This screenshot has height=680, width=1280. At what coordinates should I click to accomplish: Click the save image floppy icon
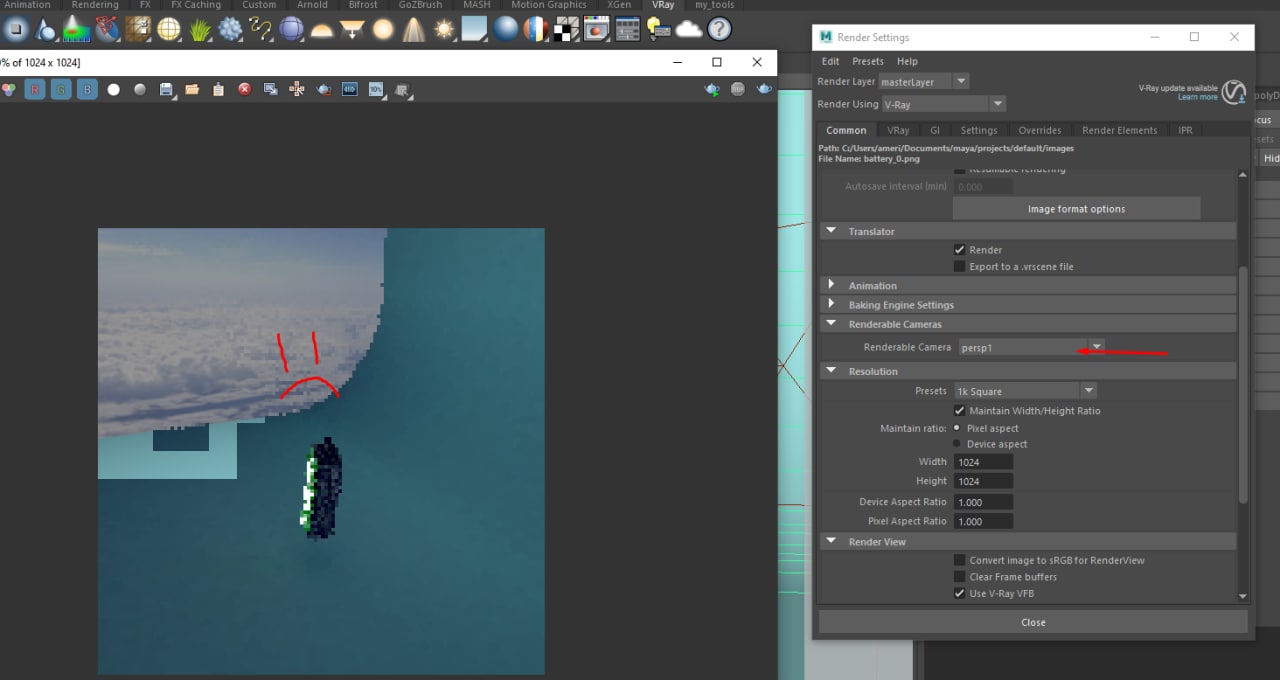pyautogui.click(x=167, y=89)
